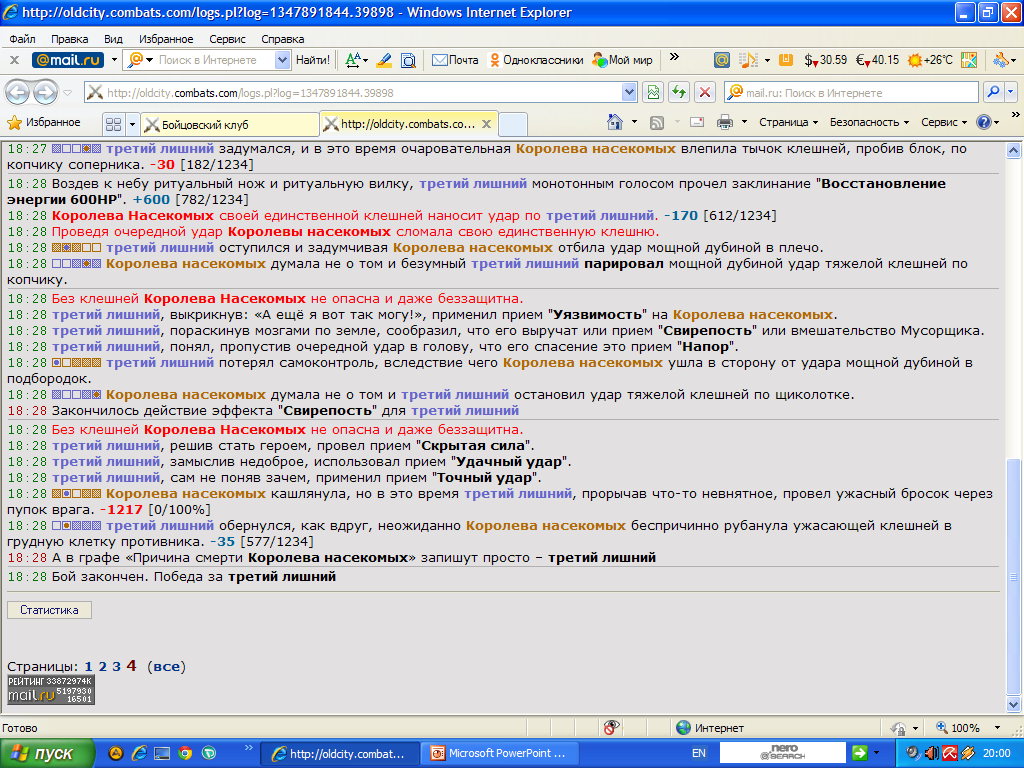Open the orange widget icon in toolbar
Image resolution: width=1024 pixels, height=768 pixels.
click(786, 60)
